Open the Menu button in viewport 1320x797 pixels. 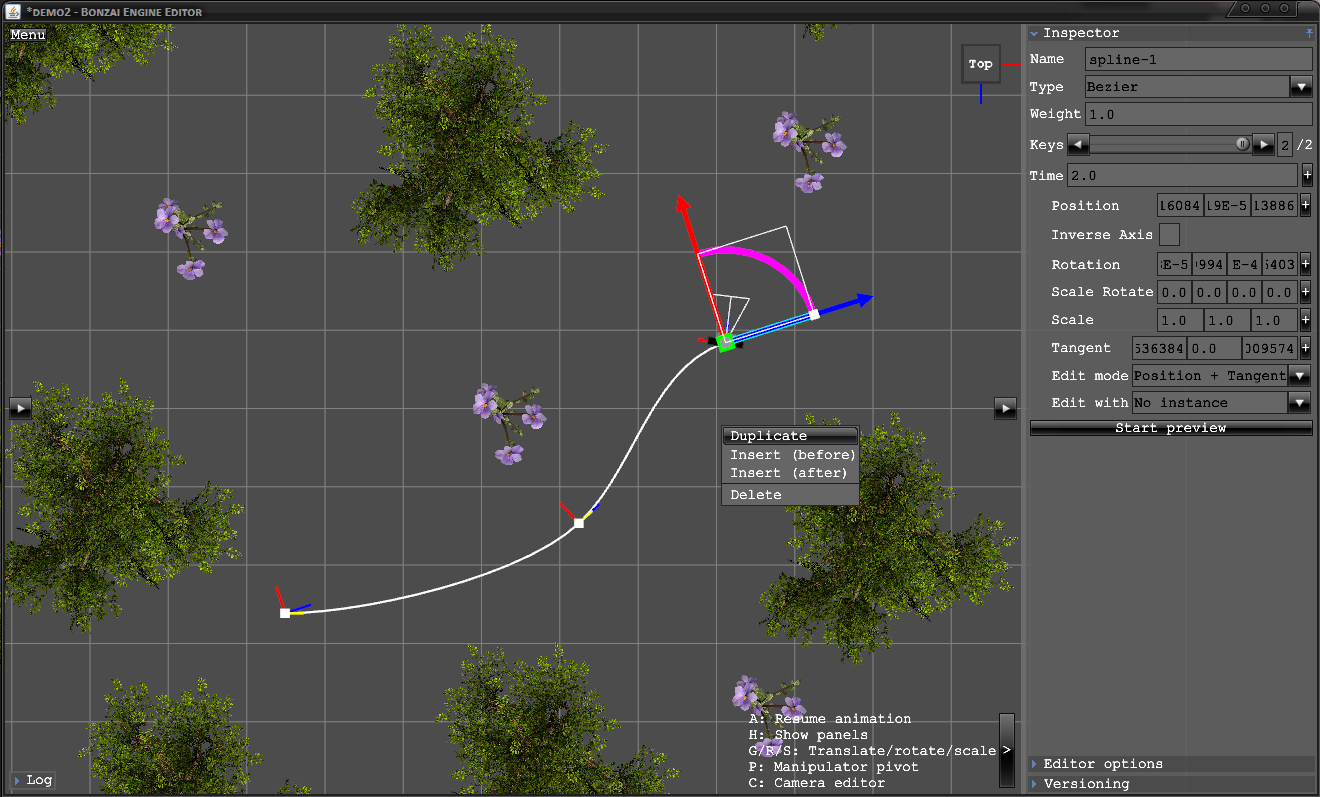click(x=27, y=35)
